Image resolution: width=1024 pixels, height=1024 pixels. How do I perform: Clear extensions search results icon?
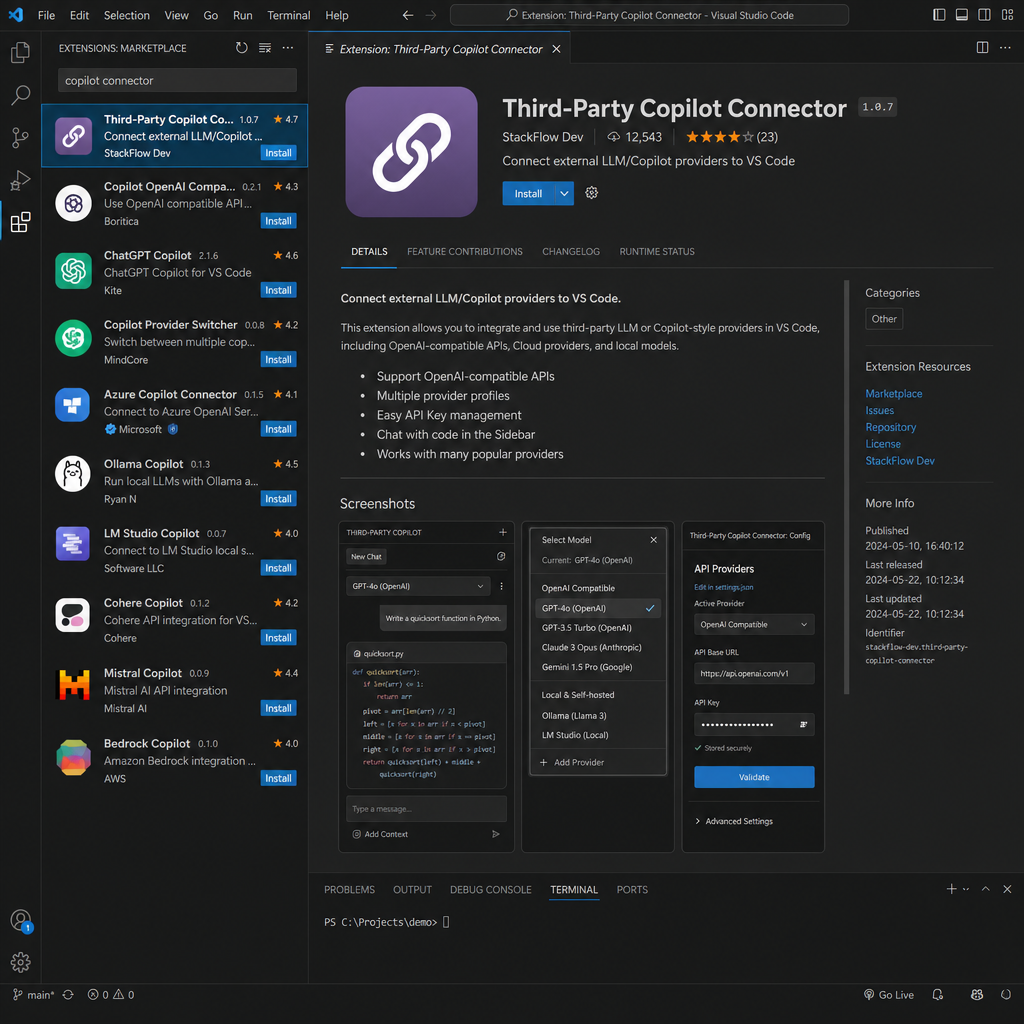264,48
